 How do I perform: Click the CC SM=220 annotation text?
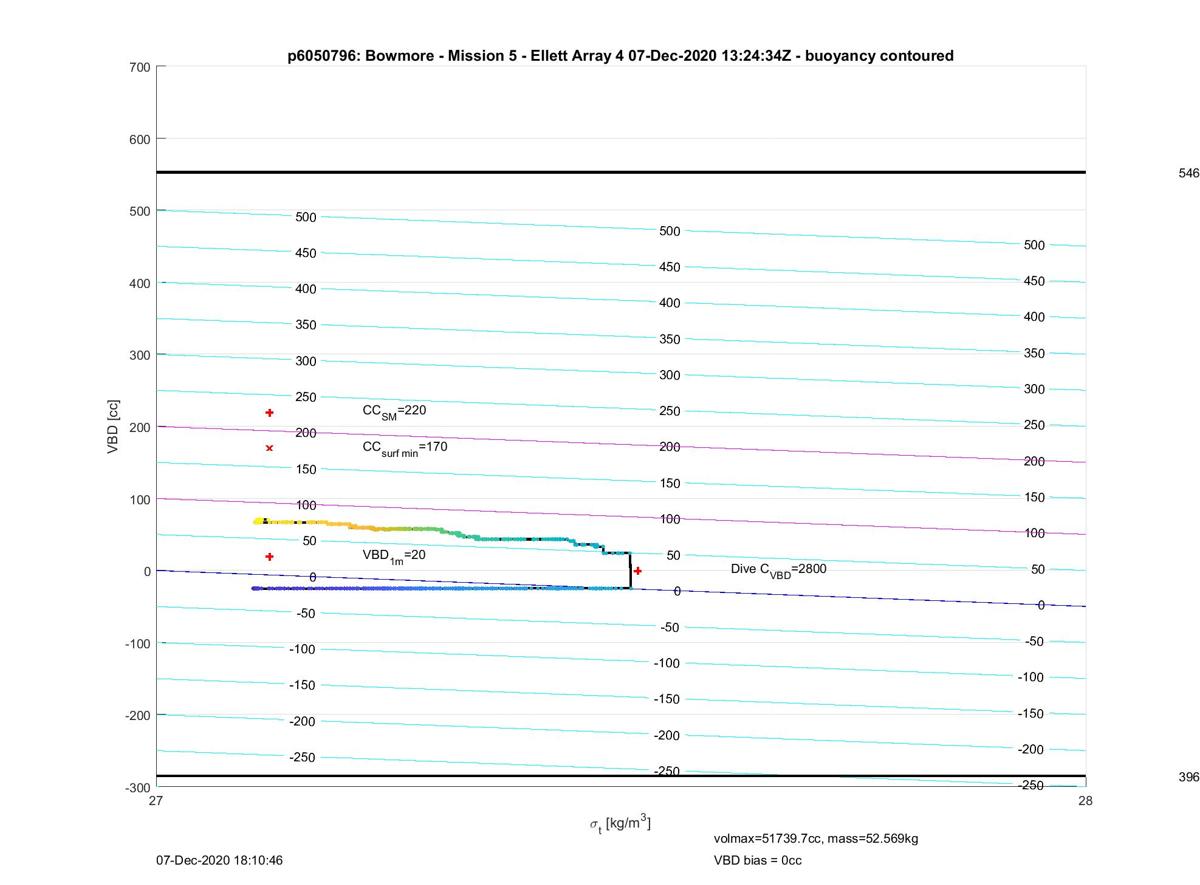(x=395, y=410)
